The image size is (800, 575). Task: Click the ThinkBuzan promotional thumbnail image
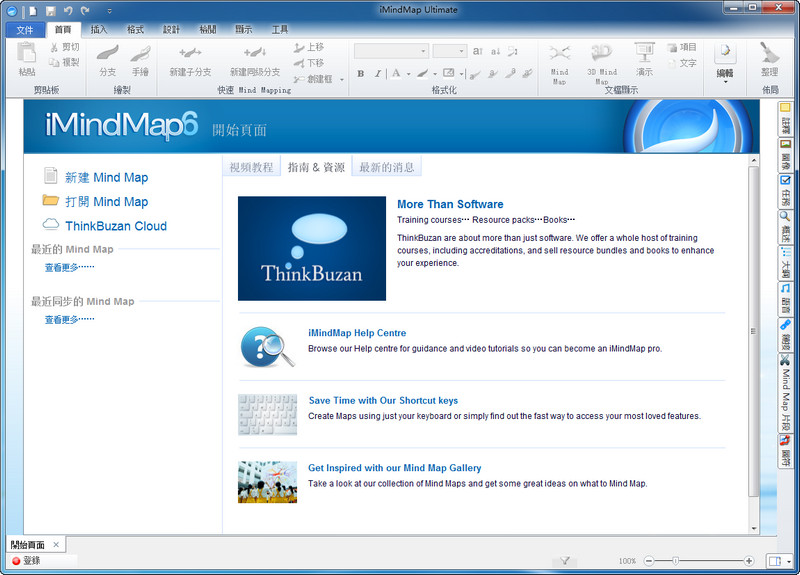(x=312, y=248)
